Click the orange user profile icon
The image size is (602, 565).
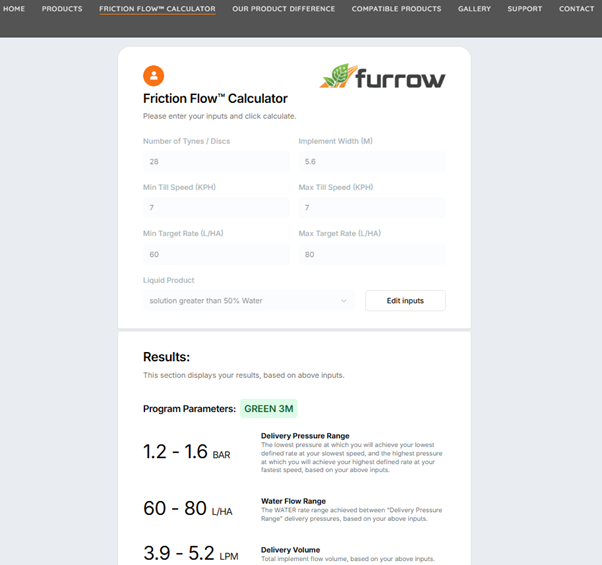pyautogui.click(x=154, y=76)
